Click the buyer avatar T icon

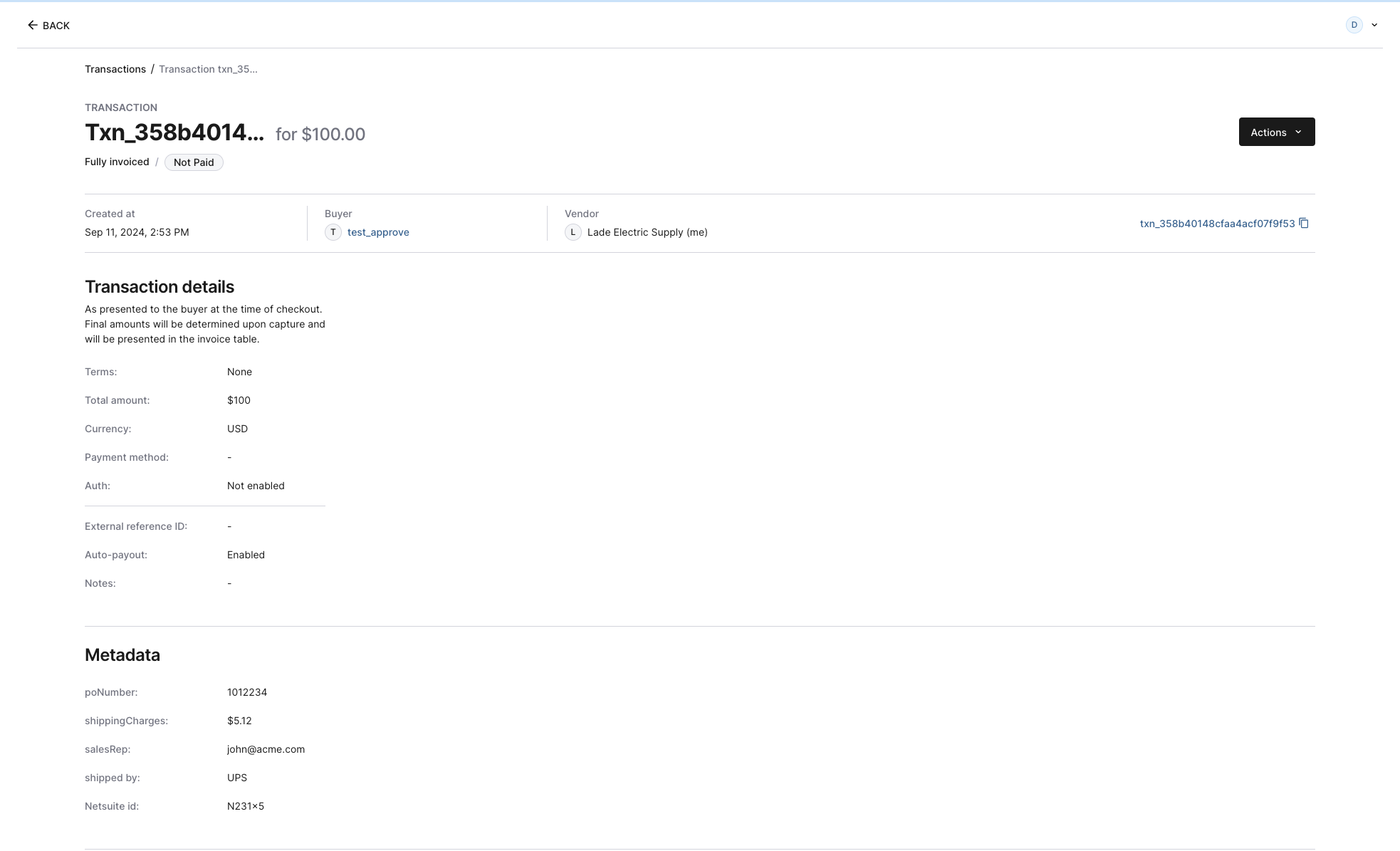333,232
